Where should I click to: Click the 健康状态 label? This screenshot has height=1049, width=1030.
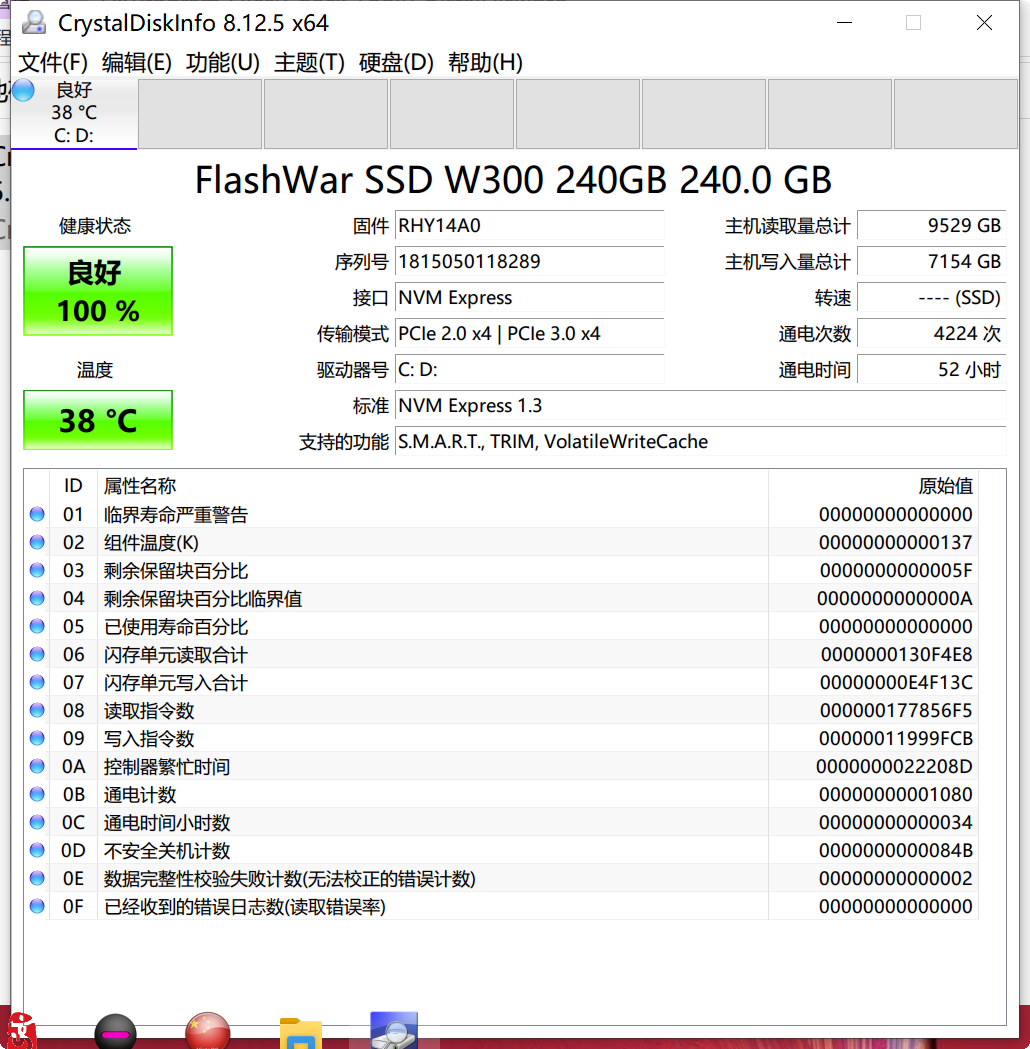pos(95,226)
